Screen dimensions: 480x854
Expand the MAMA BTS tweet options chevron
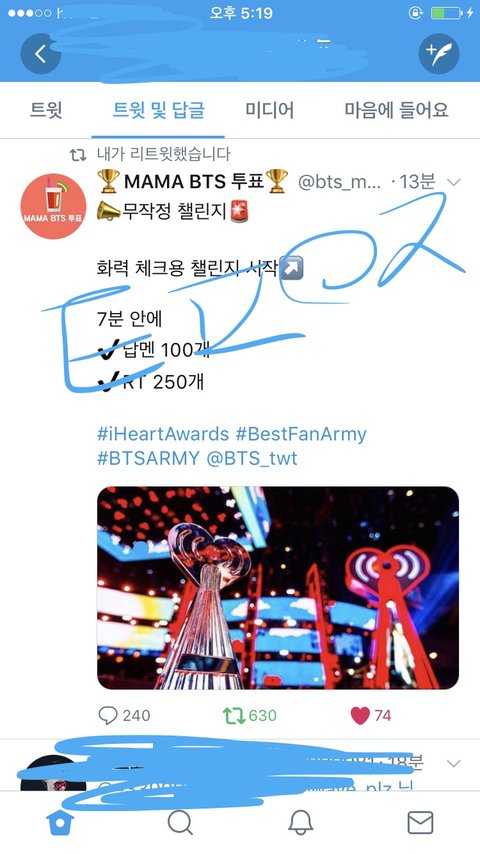point(453,182)
